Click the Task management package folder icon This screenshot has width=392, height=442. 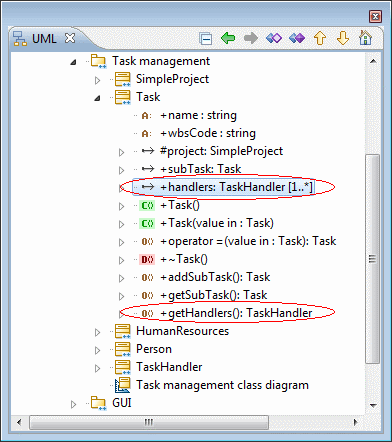tap(99, 61)
